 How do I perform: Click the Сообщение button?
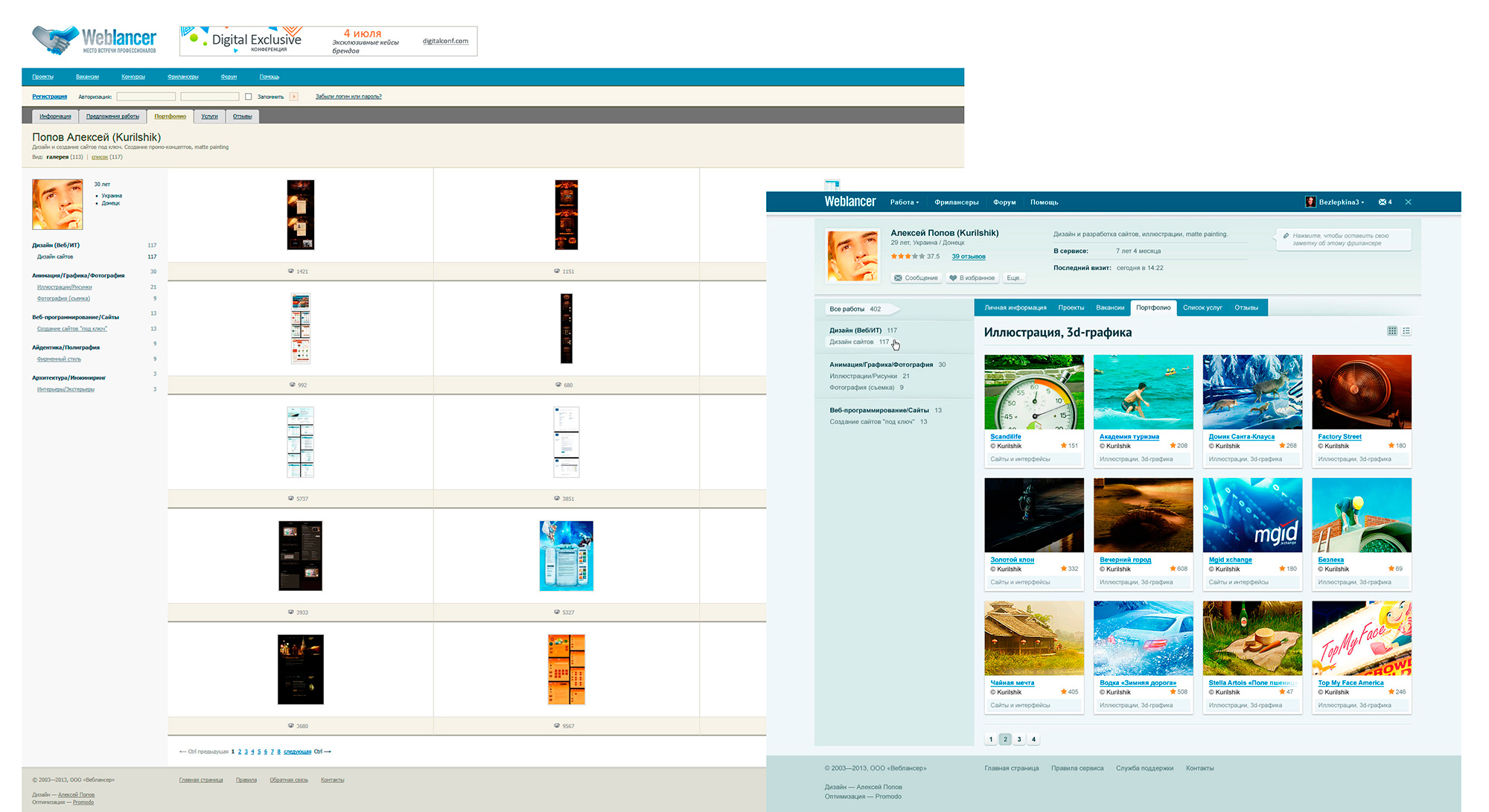[x=916, y=278]
